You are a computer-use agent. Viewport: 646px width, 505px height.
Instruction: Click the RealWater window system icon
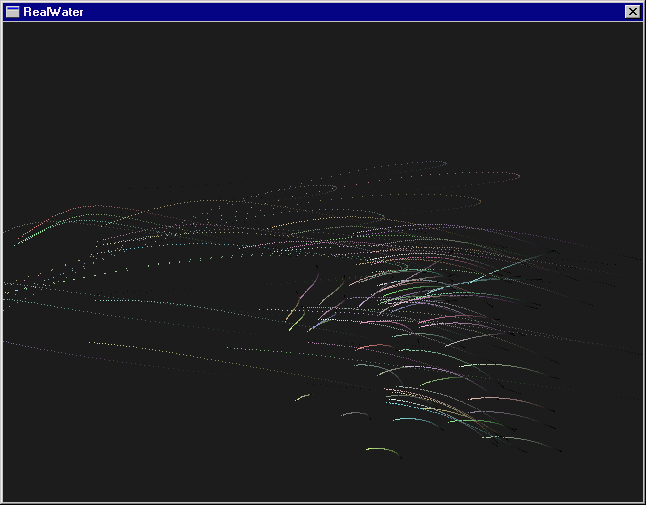click(x=13, y=12)
